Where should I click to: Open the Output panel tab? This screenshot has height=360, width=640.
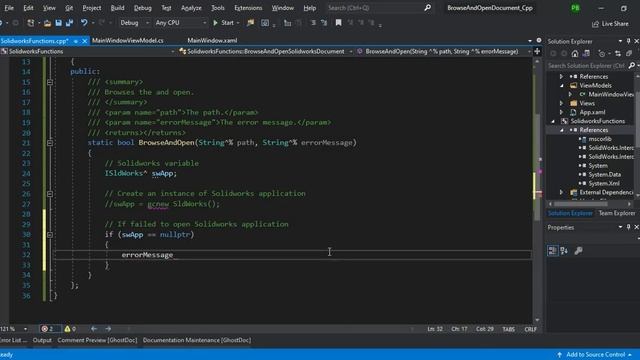tap(42, 340)
